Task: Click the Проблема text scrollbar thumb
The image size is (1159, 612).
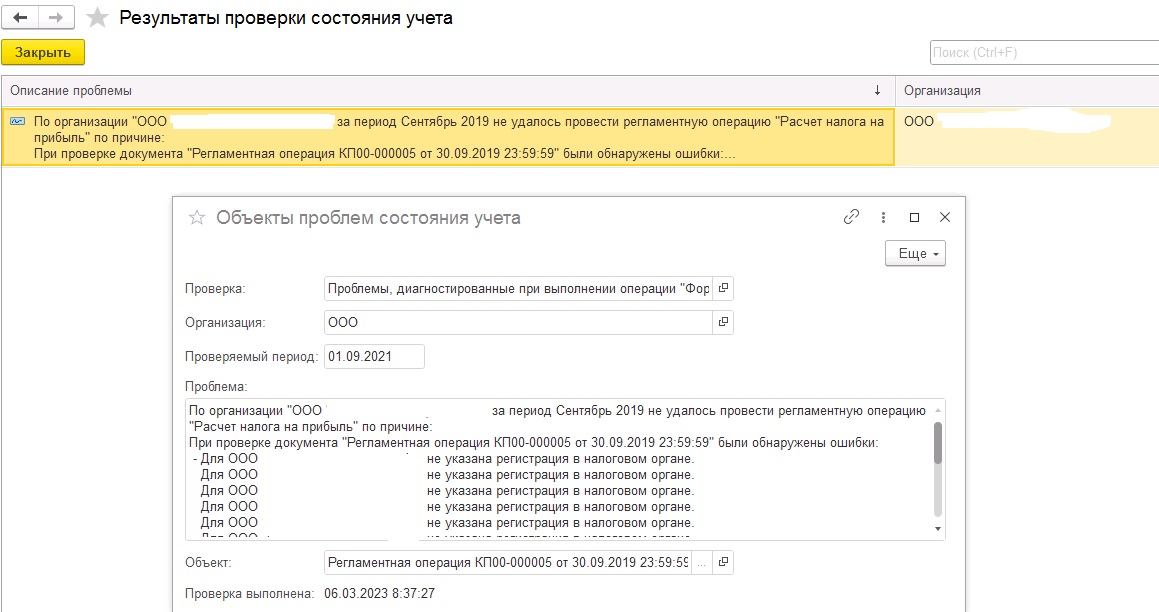Action: [937, 443]
